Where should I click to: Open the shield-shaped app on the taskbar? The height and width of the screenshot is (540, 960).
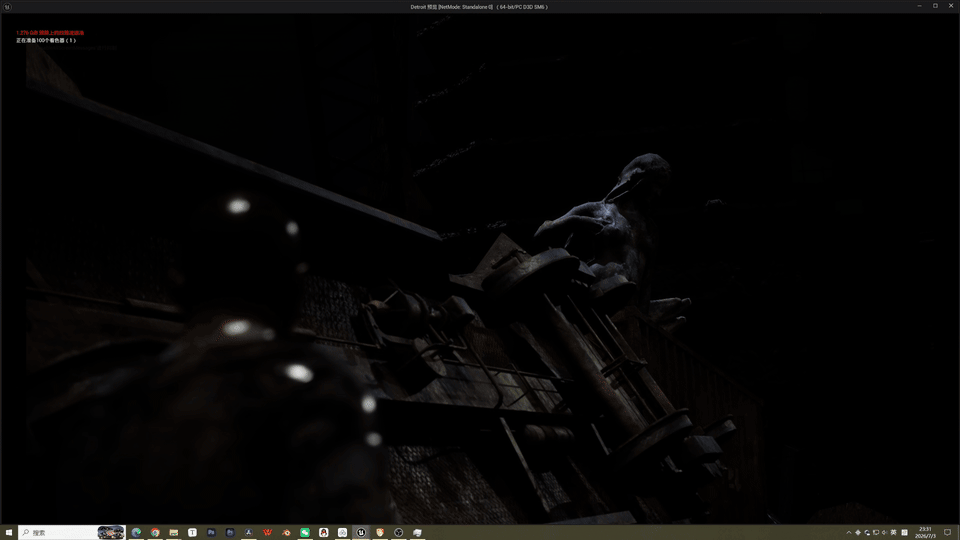(x=380, y=533)
